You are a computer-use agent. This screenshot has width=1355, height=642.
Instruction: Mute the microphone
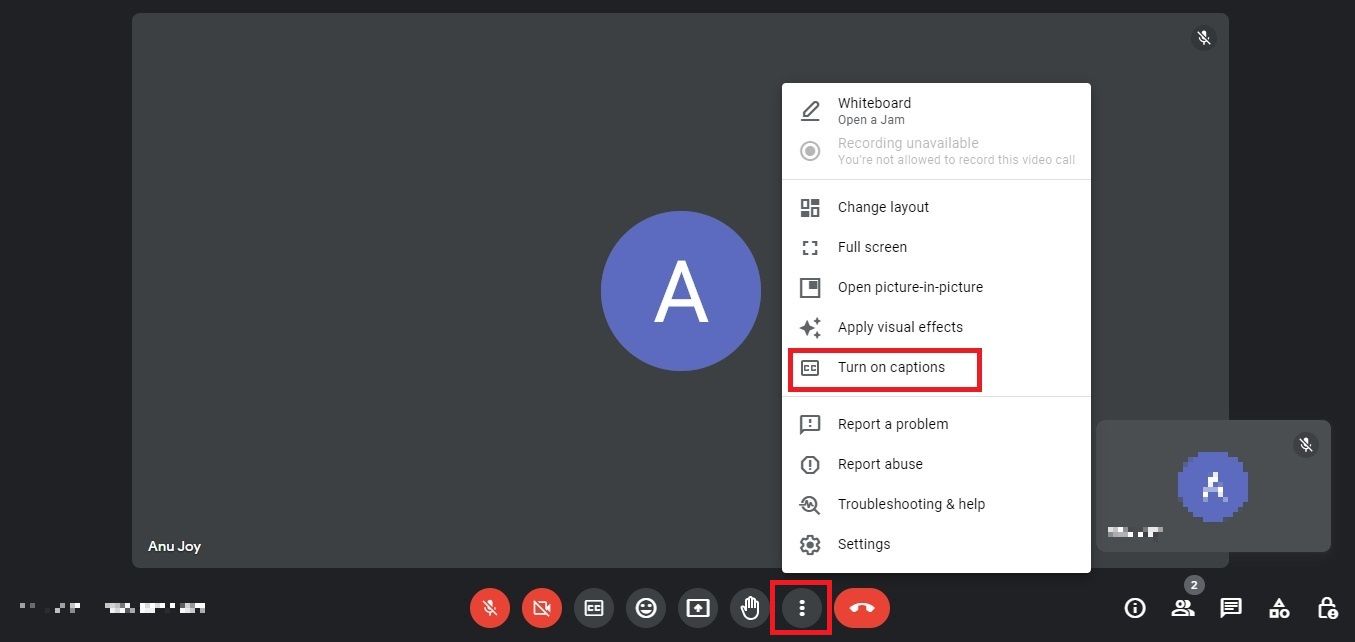(489, 607)
